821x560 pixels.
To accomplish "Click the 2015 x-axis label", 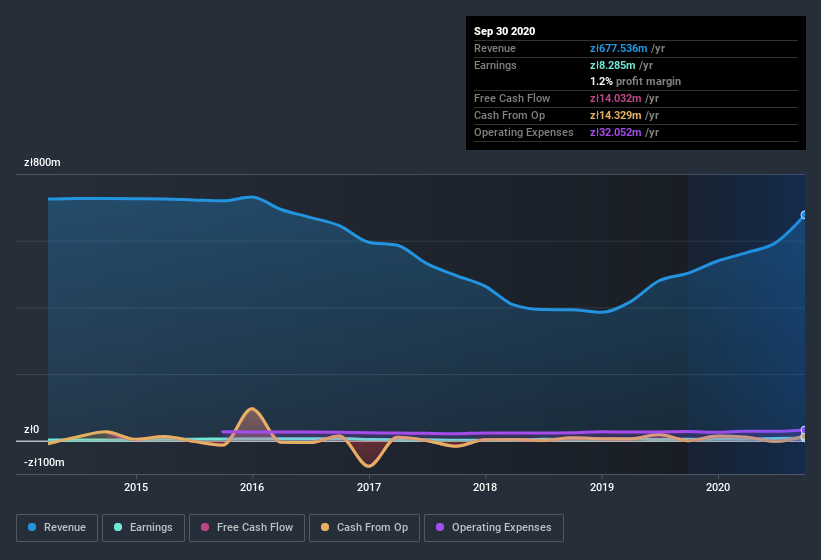I will pos(136,487).
